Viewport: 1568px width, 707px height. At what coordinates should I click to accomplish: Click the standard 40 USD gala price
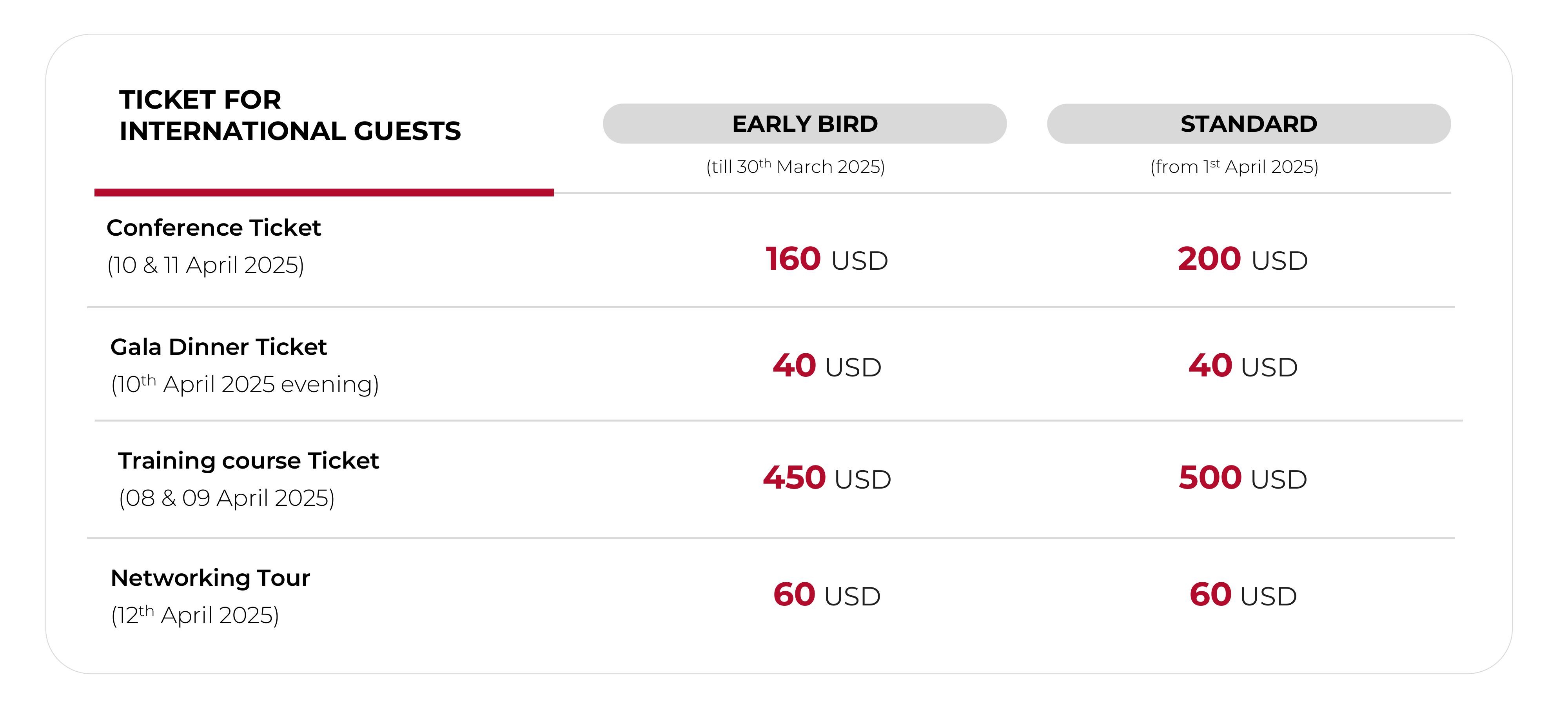[x=1243, y=366]
